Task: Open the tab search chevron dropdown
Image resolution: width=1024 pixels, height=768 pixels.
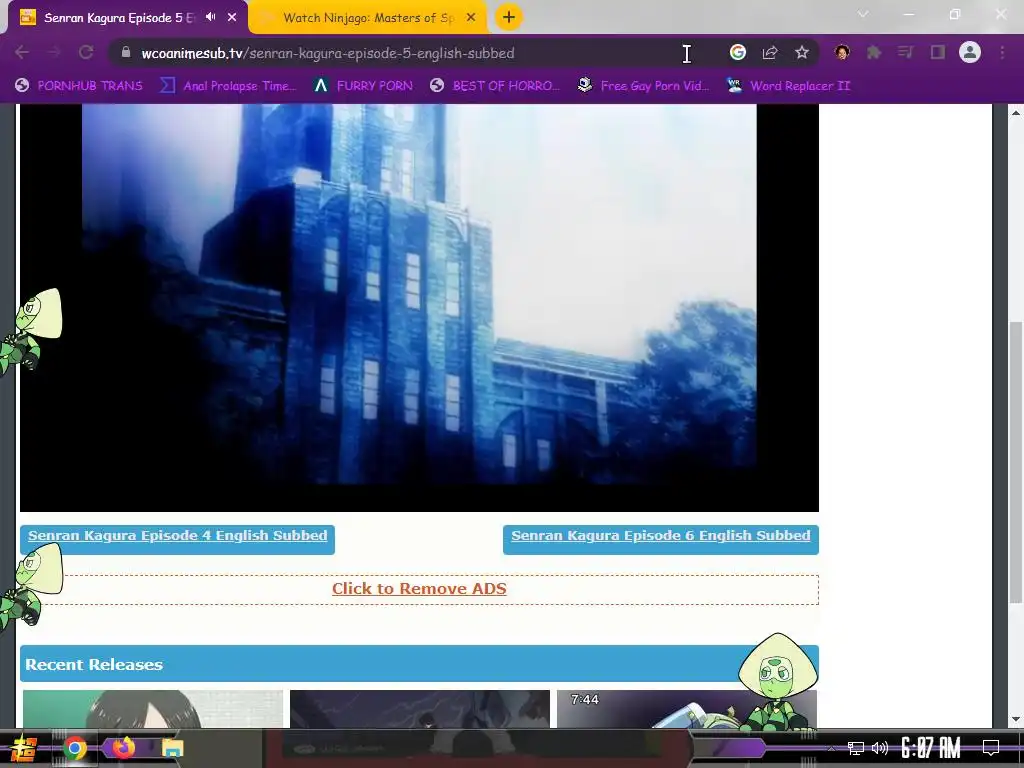Action: [x=863, y=14]
